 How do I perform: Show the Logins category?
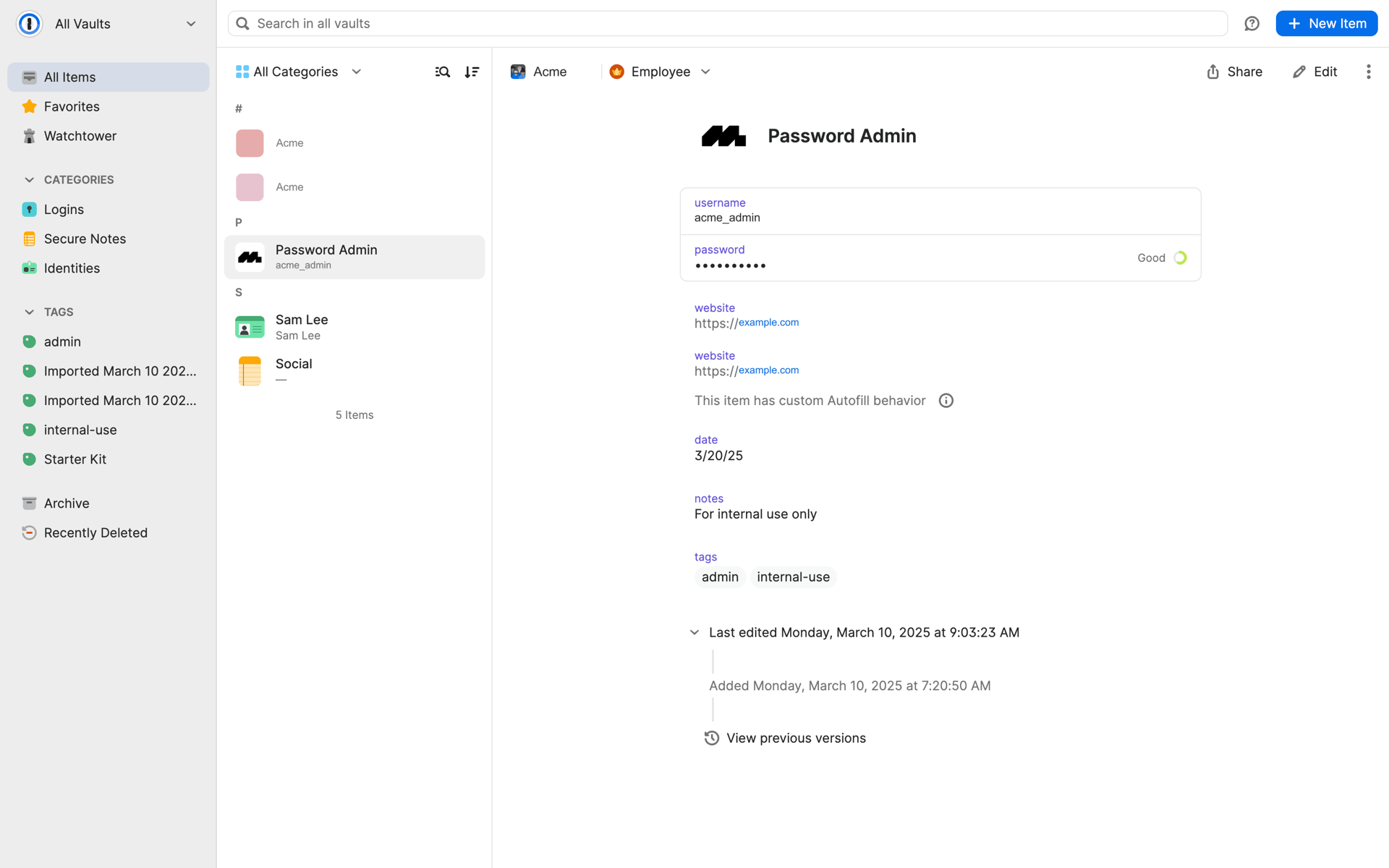(x=109, y=210)
